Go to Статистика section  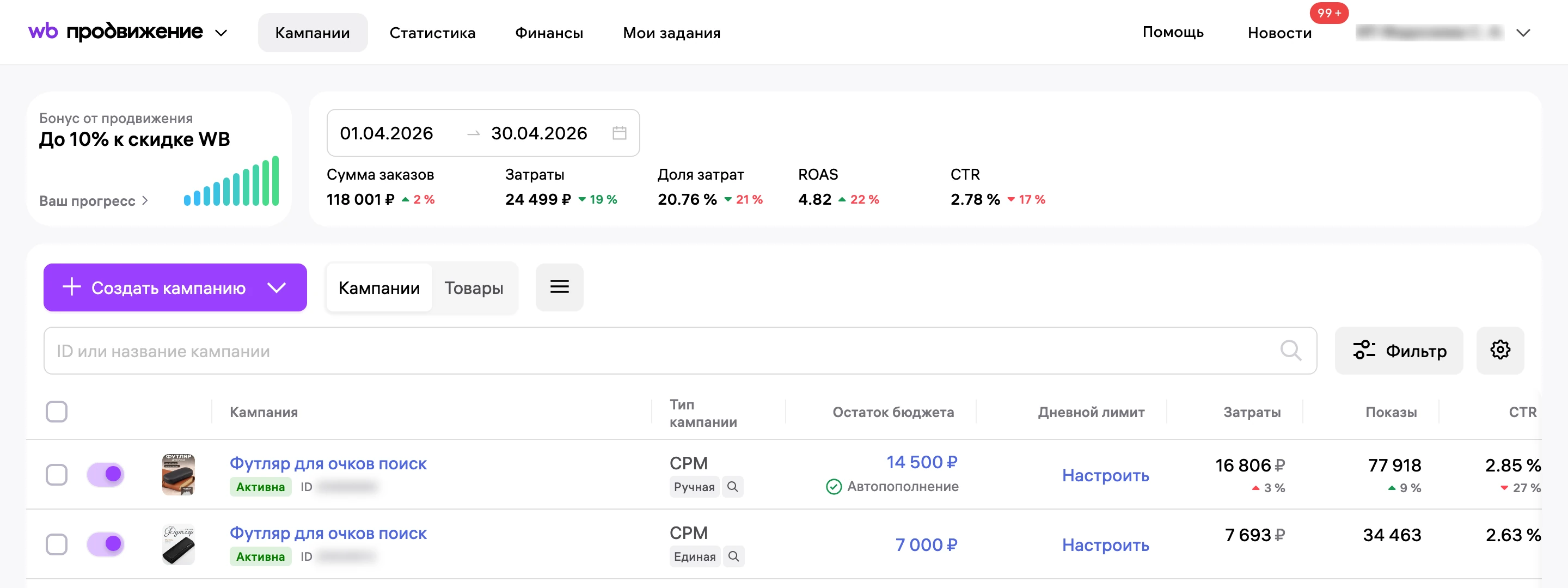click(432, 33)
